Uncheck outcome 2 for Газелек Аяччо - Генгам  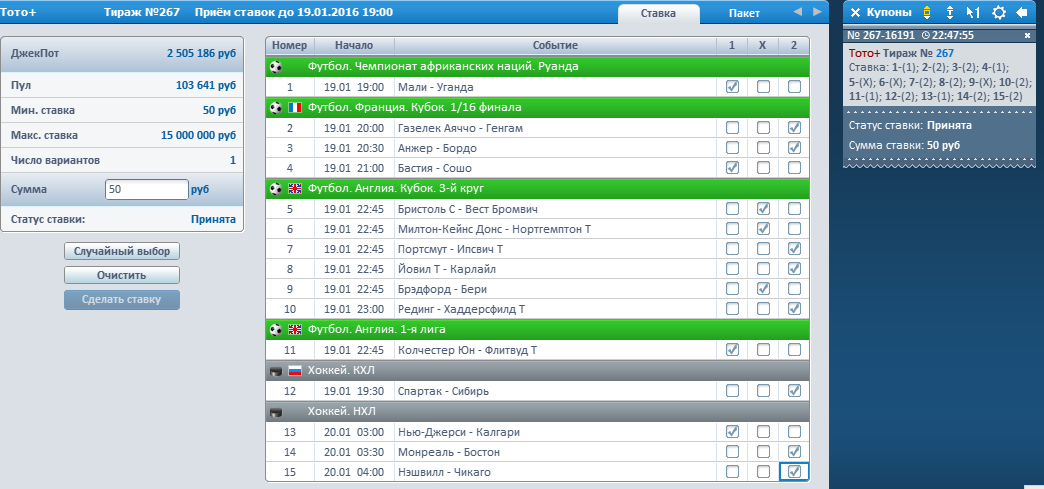[x=794, y=127]
